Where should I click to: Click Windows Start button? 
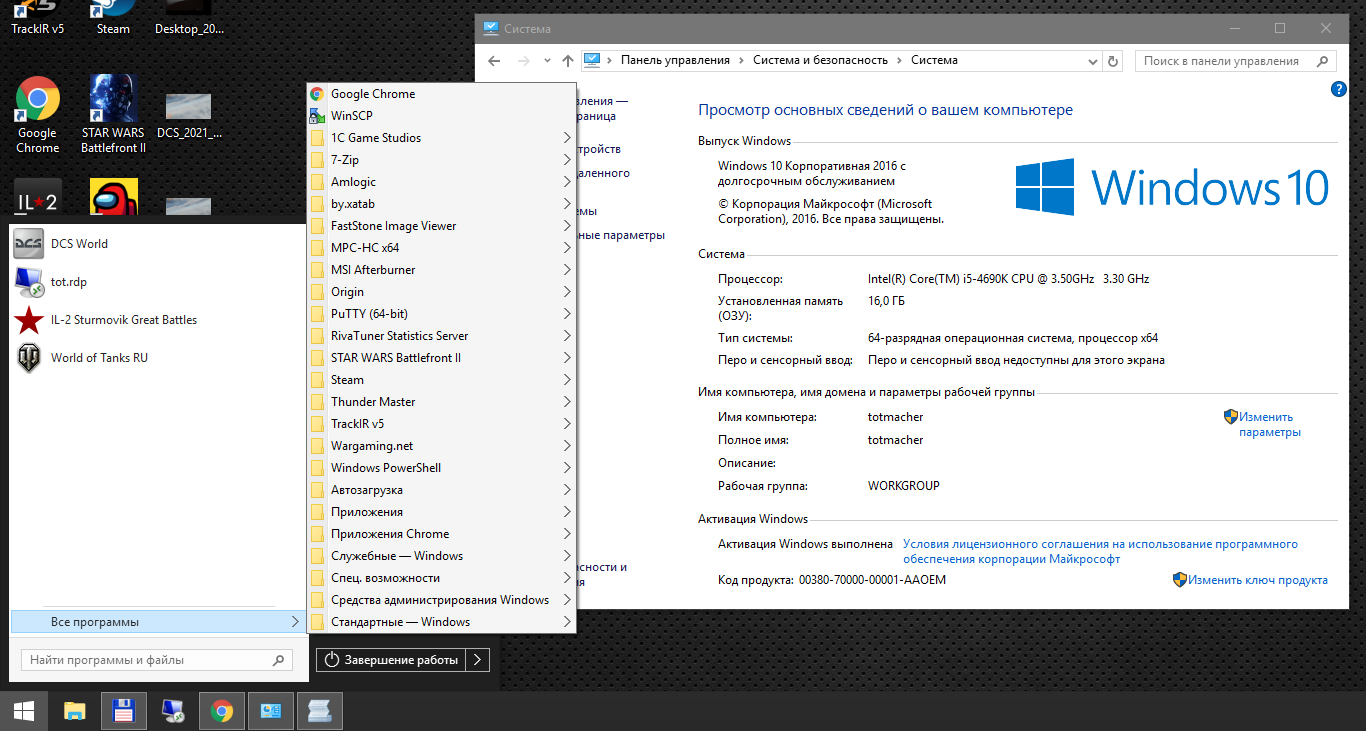coord(24,711)
